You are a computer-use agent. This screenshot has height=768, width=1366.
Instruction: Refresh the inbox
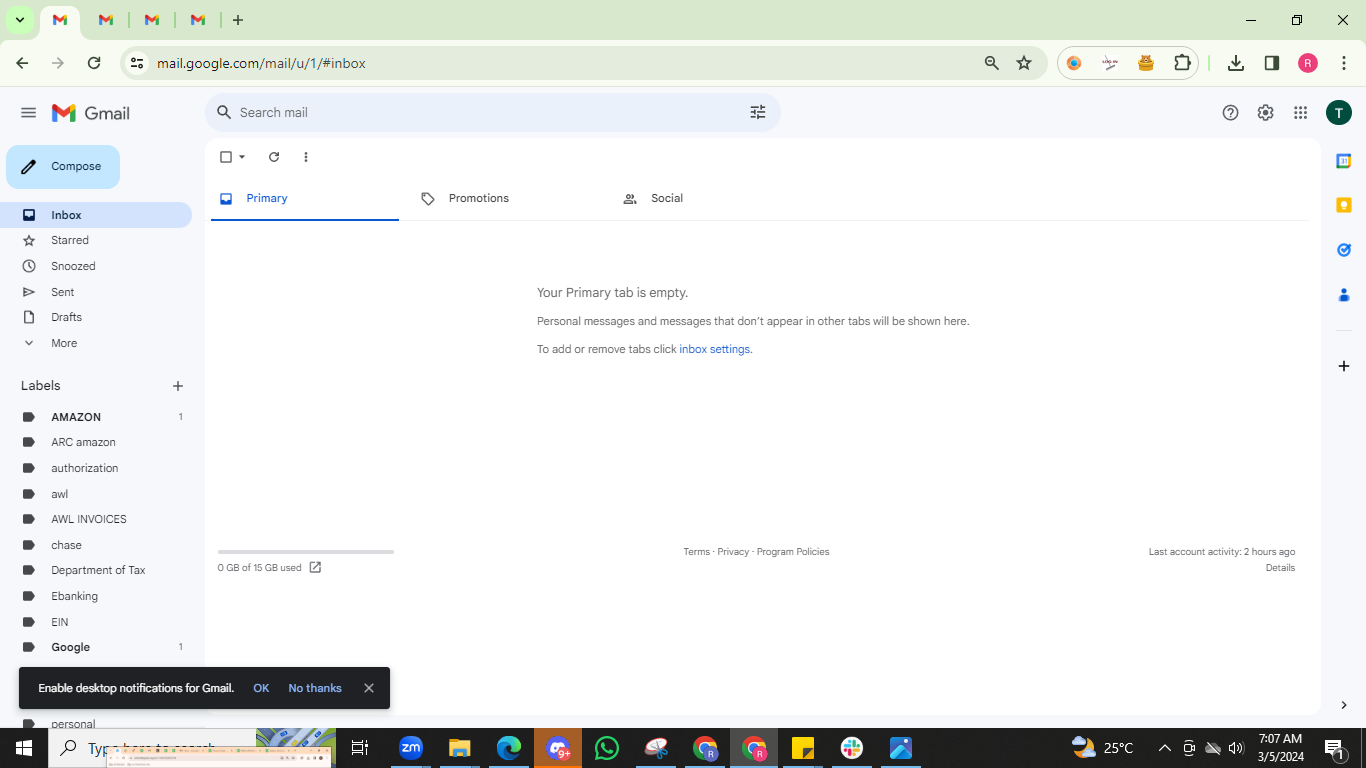[x=274, y=157]
